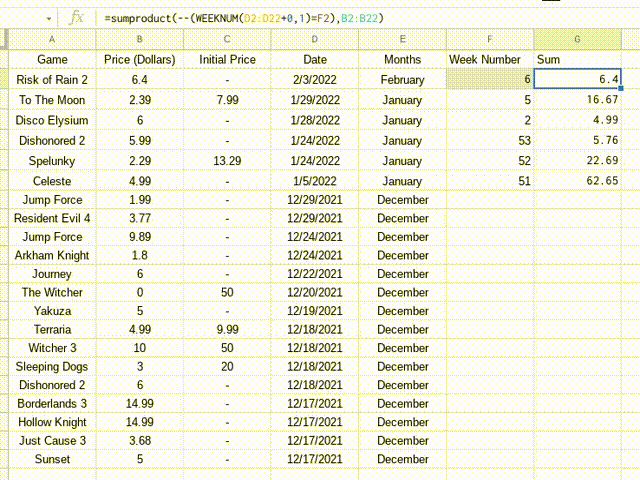Select column A header
The height and width of the screenshot is (480, 640).
coord(52,39)
